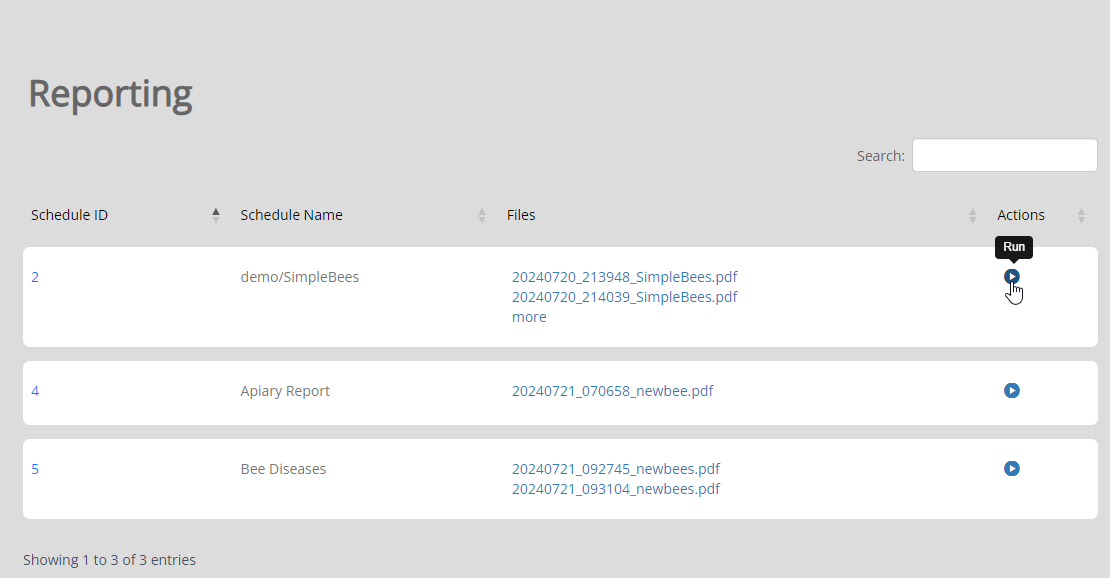1110x578 pixels.
Task: Select the Apiary Report schedule name
Action: [x=285, y=391]
